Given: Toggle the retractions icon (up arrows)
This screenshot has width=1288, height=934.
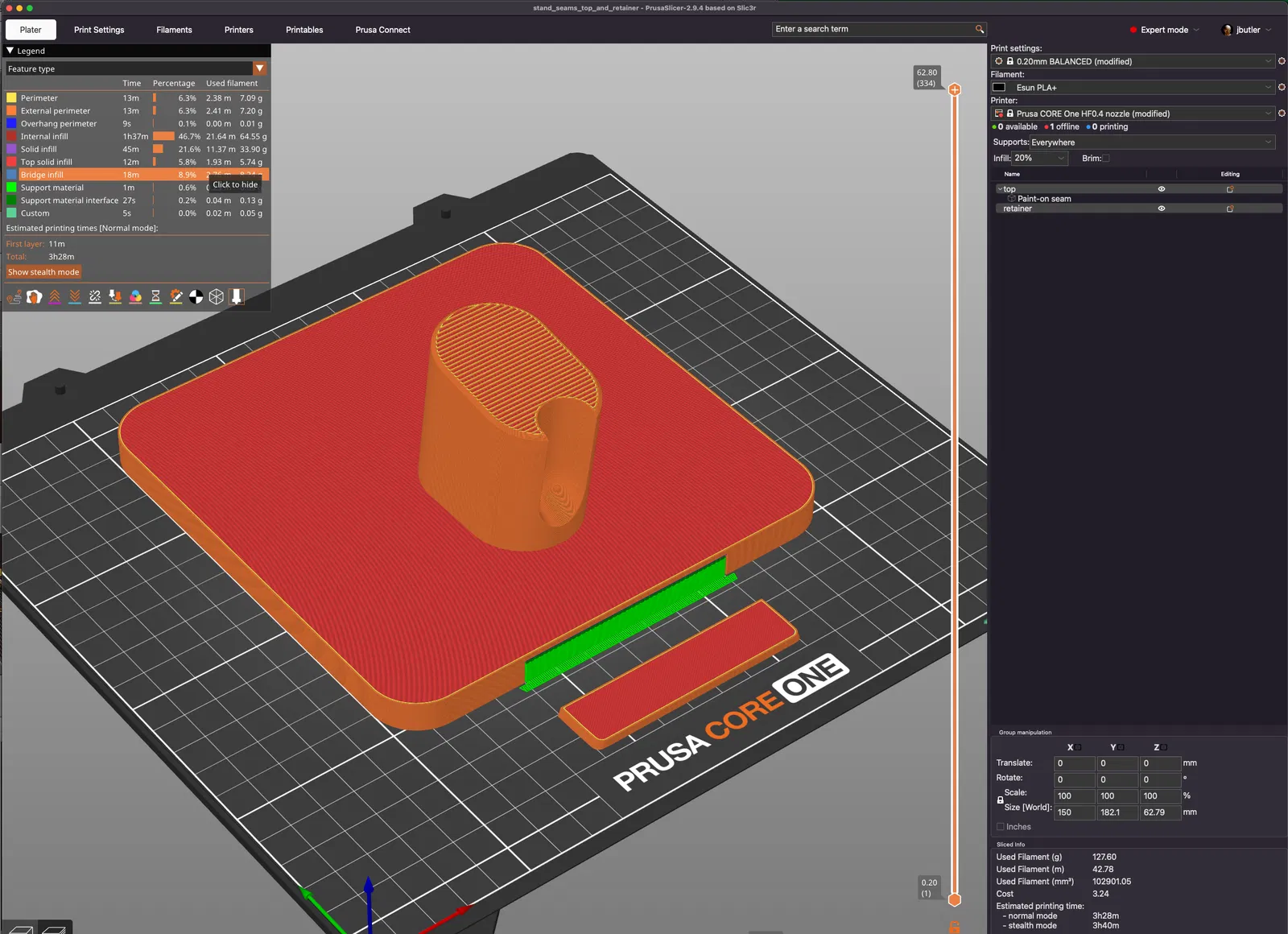Looking at the screenshot, I should pos(55,297).
